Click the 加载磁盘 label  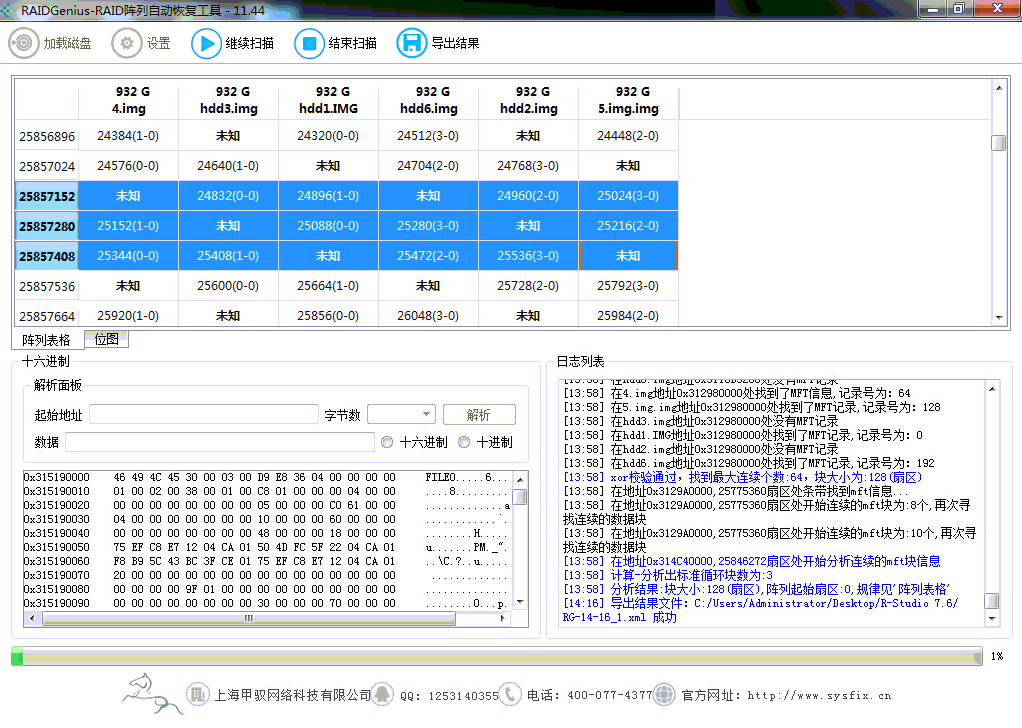point(68,43)
